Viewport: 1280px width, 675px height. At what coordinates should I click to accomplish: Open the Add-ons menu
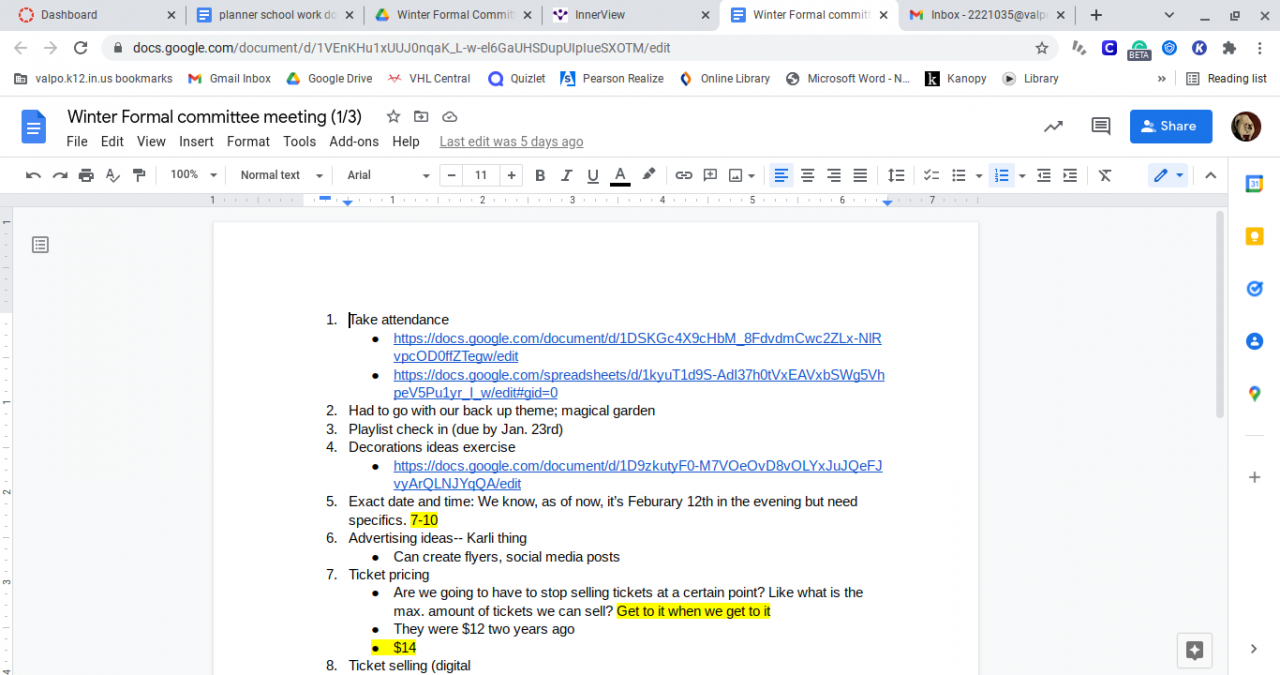(x=354, y=142)
